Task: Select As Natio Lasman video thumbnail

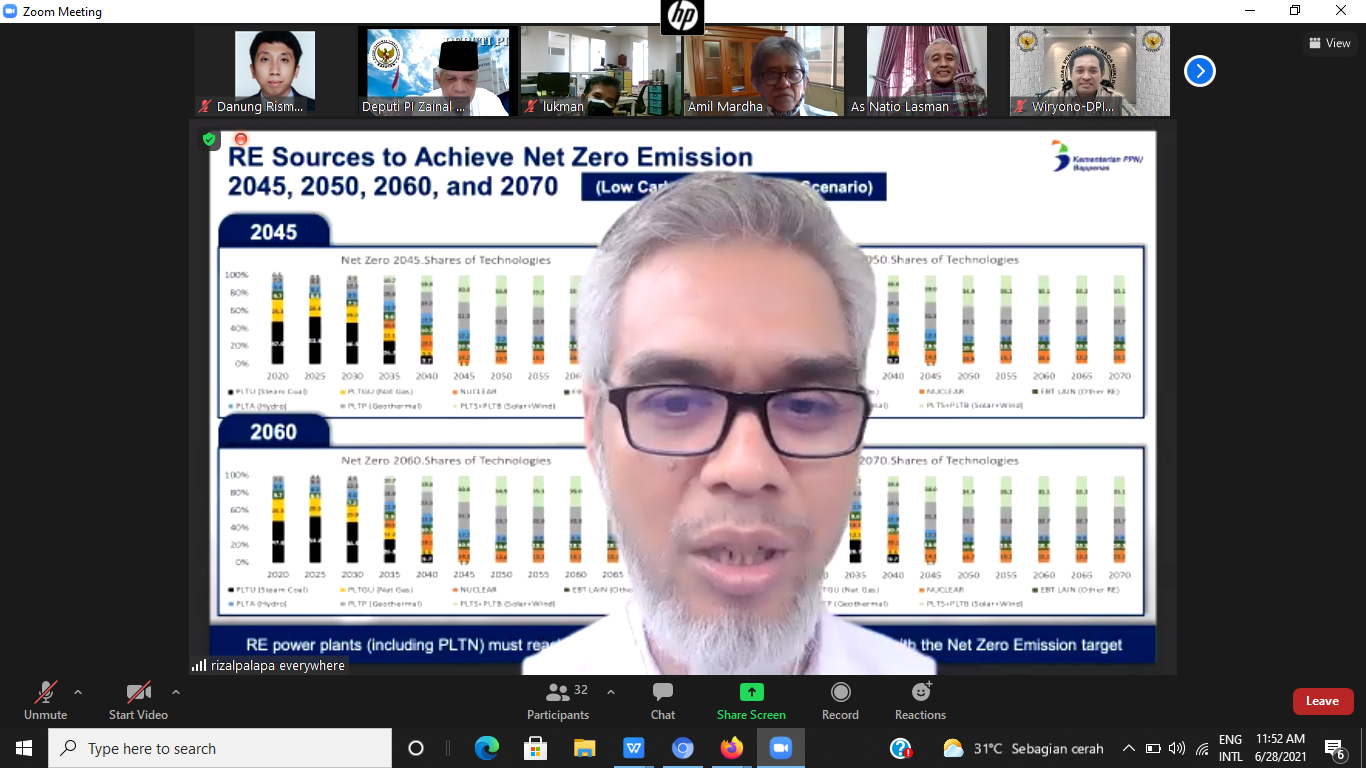Action: [x=925, y=71]
